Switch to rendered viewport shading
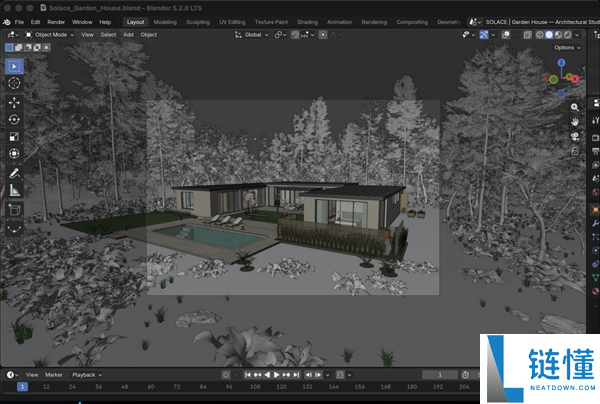The height and width of the screenshot is (404, 600). [567, 35]
